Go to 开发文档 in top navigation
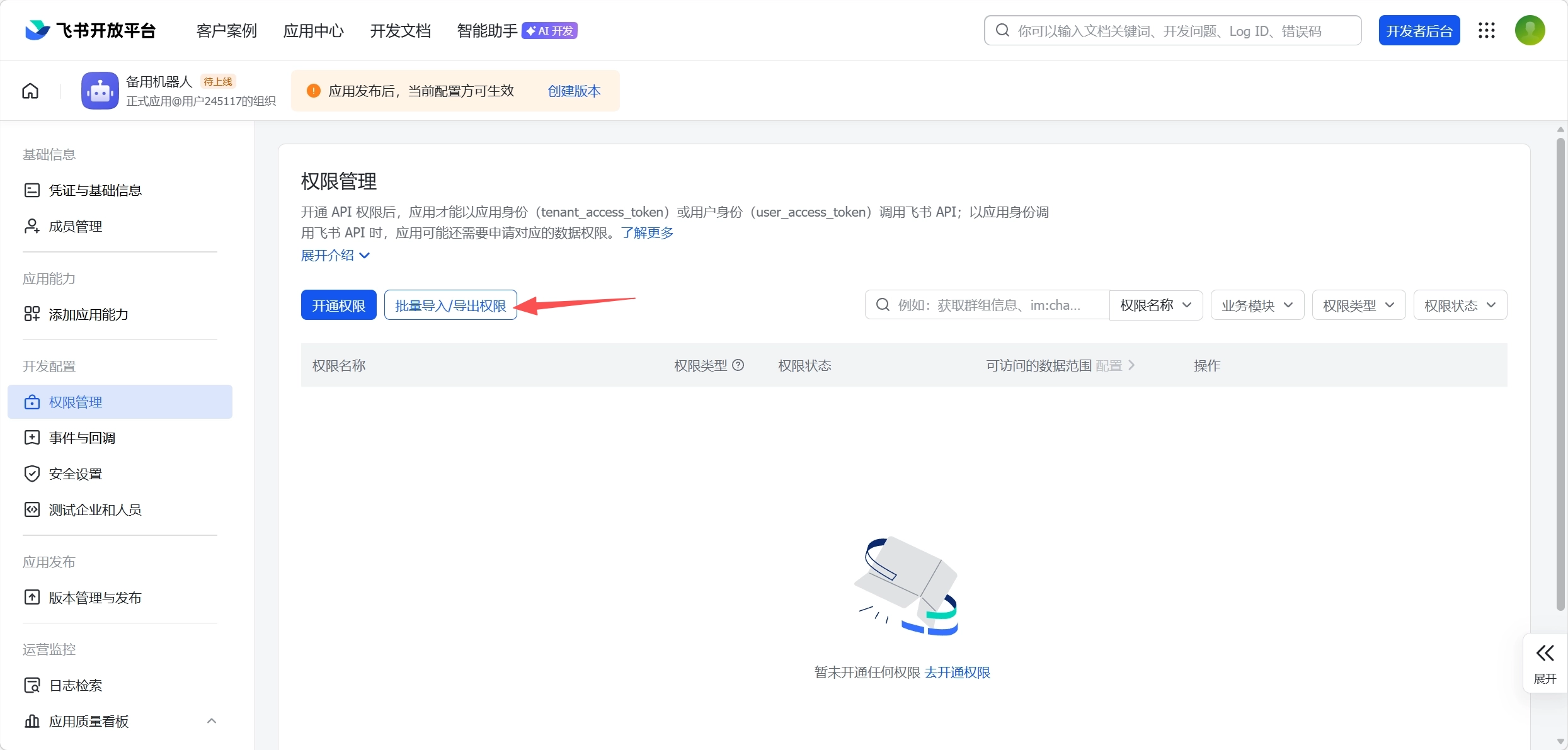This screenshot has height=750, width=1568. pyautogui.click(x=400, y=31)
